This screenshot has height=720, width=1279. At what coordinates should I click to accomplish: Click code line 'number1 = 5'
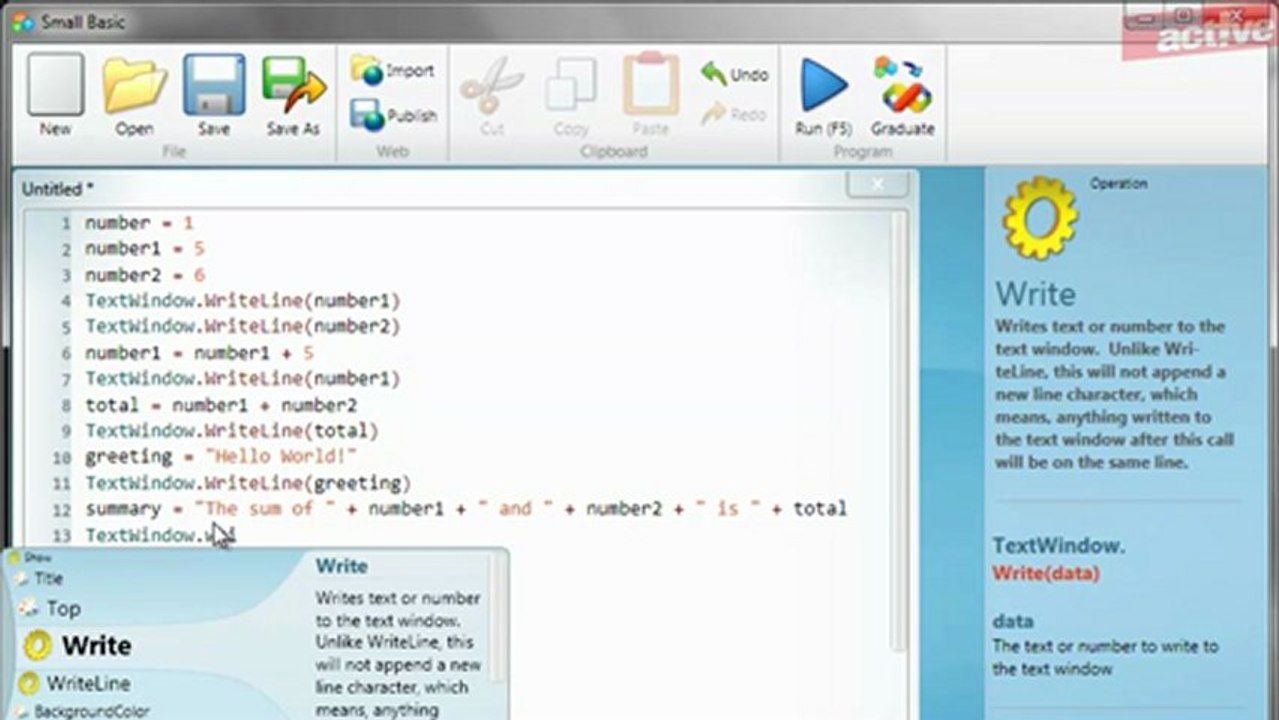[145, 249]
